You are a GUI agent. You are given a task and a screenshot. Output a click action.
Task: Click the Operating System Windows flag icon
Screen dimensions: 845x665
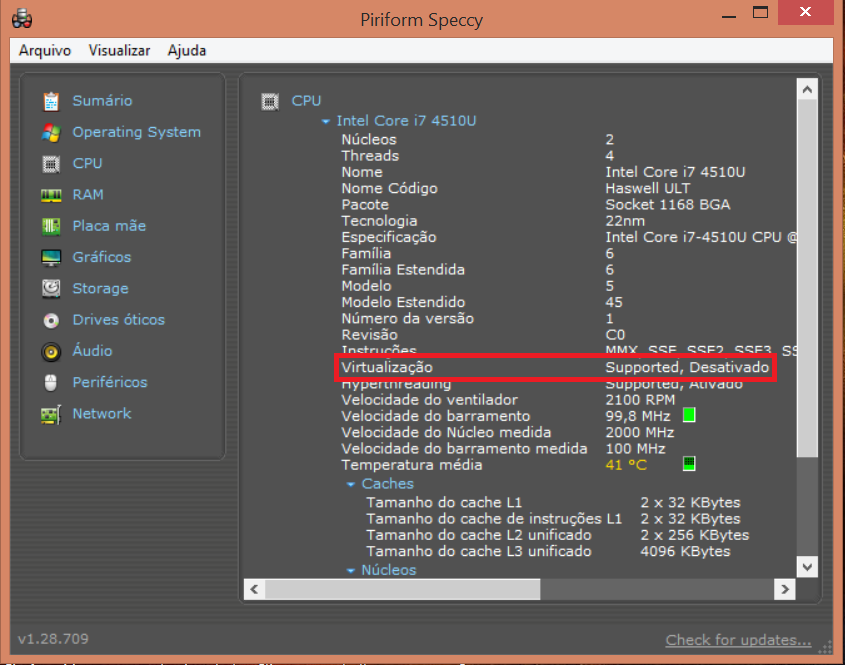[51, 132]
